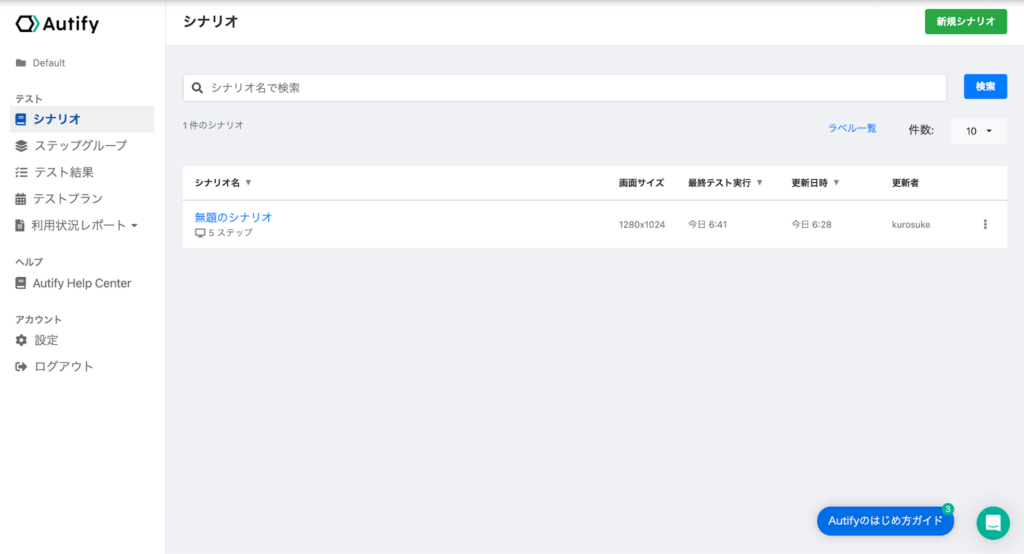
Task: Click the テストプラン calendar icon
Action: click(21, 199)
